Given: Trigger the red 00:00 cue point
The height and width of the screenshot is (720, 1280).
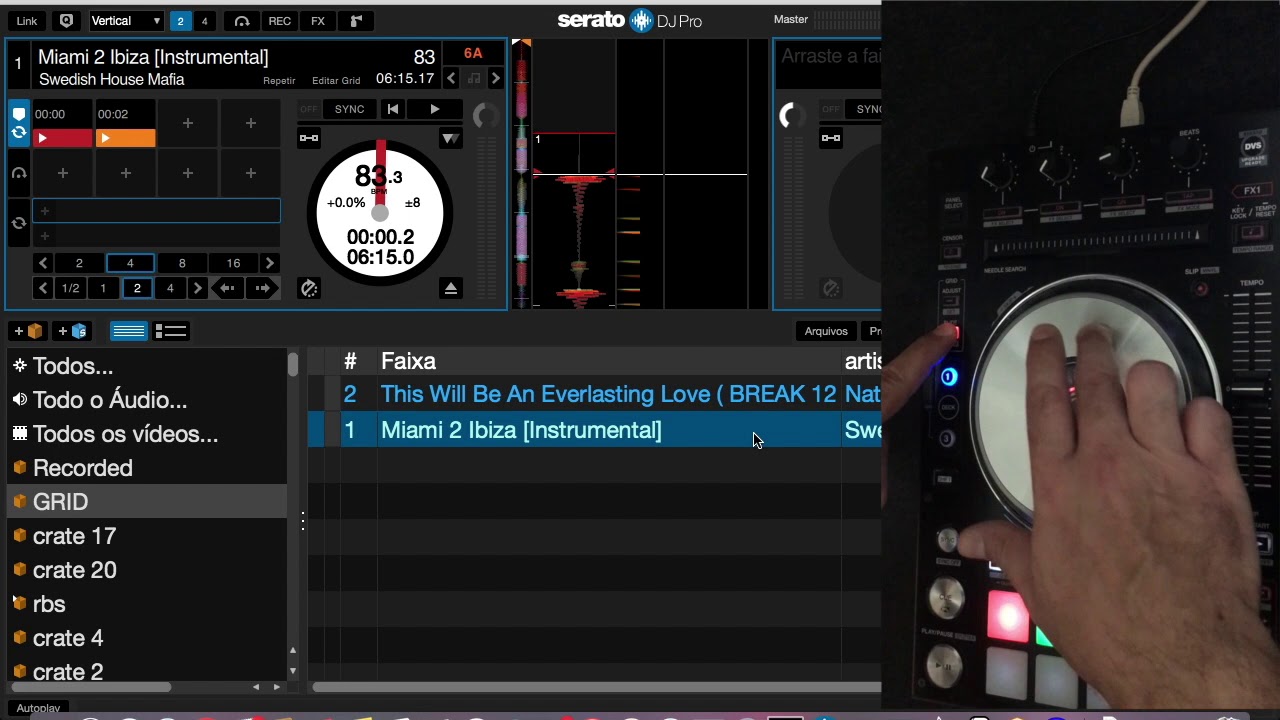Looking at the screenshot, I should tap(62, 138).
